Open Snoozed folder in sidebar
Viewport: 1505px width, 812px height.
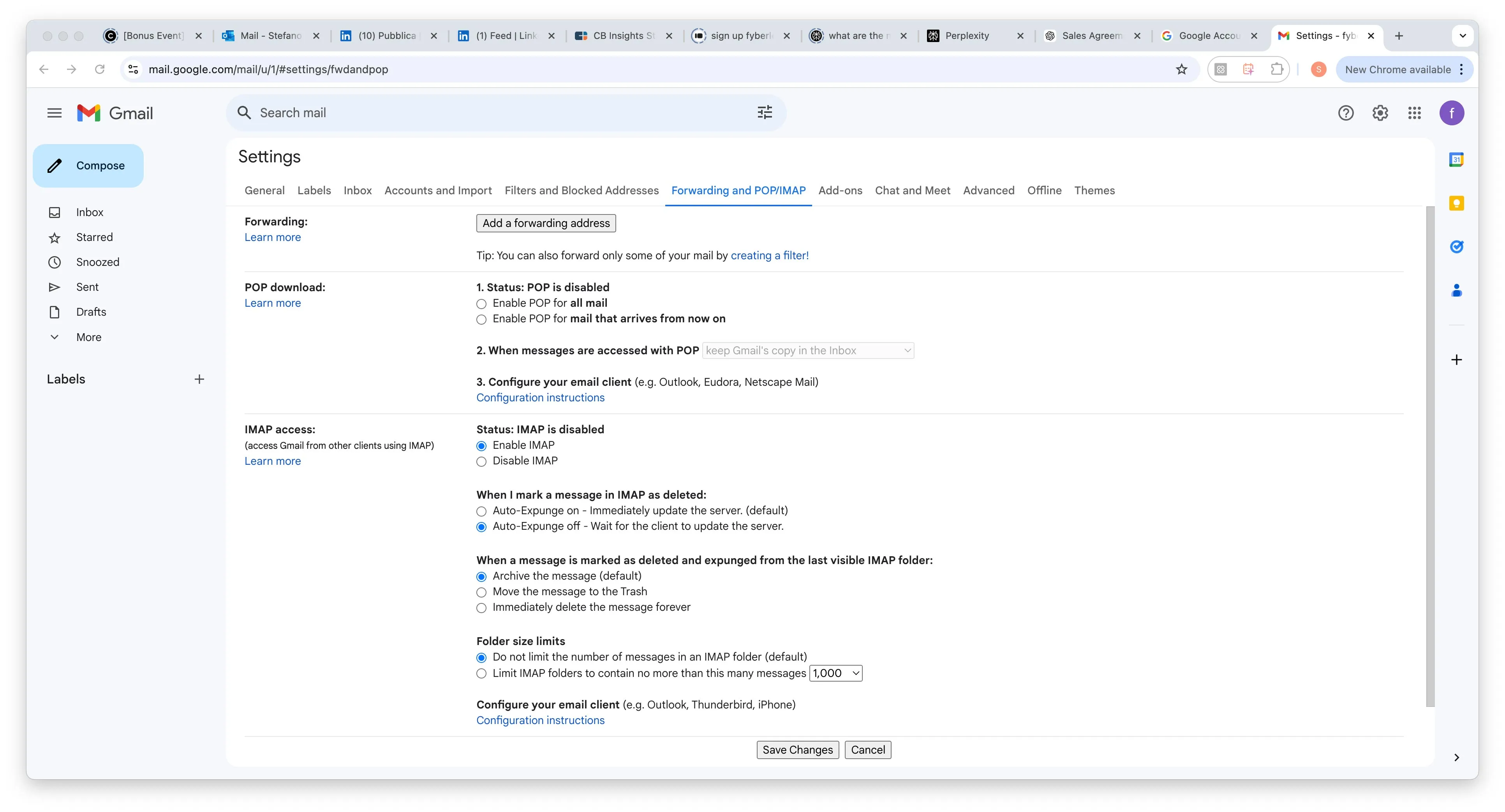(x=97, y=262)
